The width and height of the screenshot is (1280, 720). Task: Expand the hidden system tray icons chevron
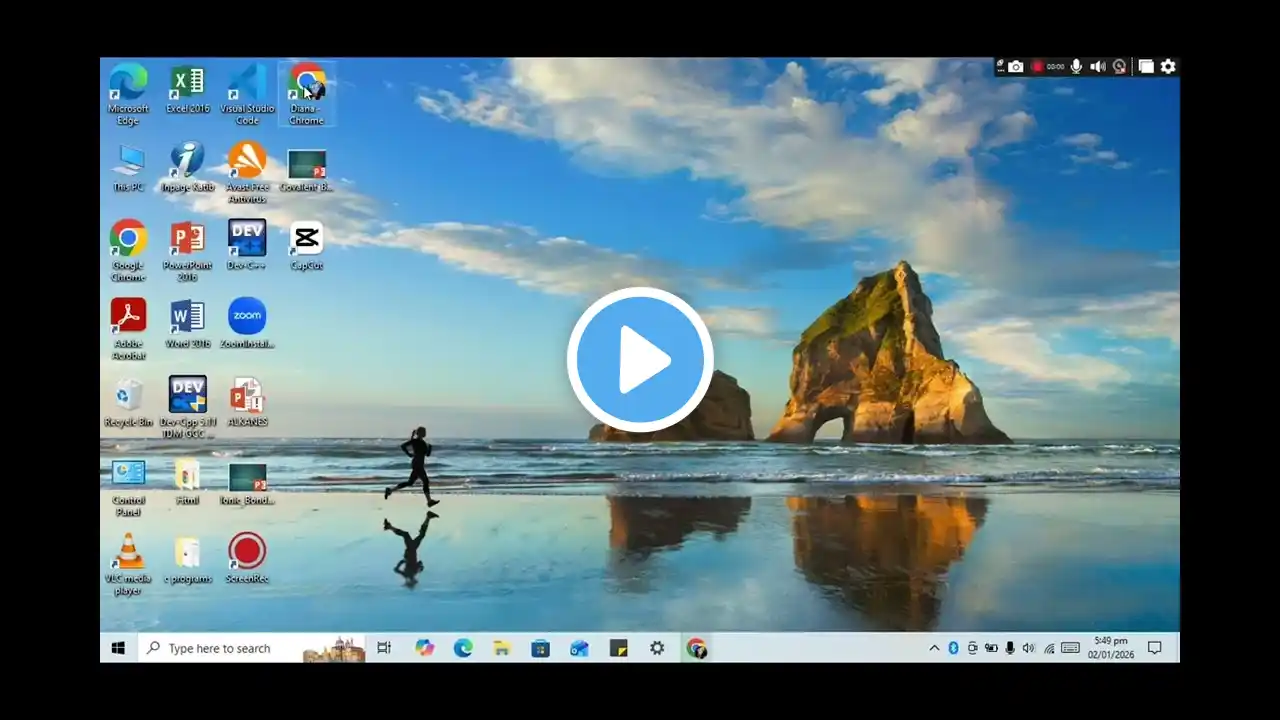(x=934, y=648)
